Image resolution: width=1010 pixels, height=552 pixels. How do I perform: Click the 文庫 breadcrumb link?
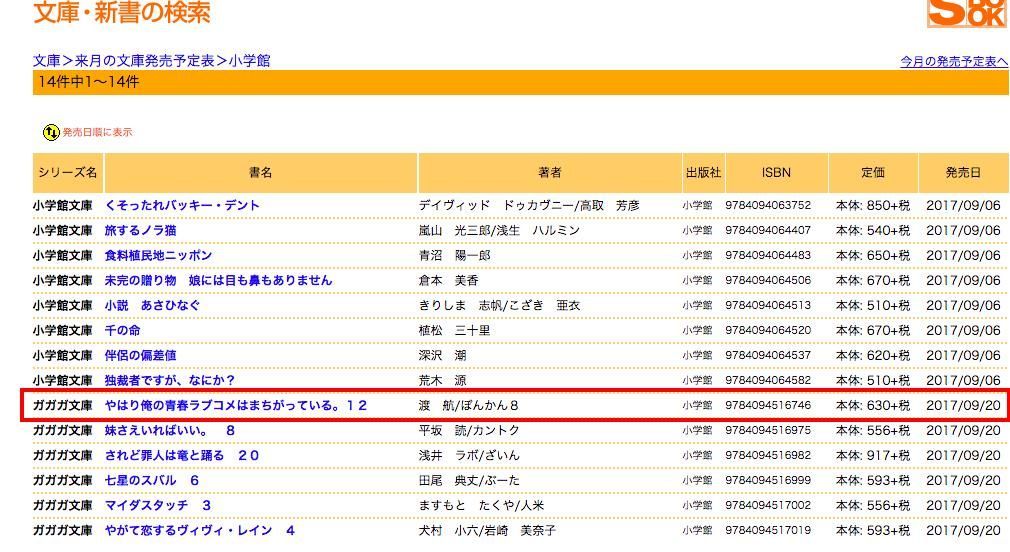coord(46,61)
